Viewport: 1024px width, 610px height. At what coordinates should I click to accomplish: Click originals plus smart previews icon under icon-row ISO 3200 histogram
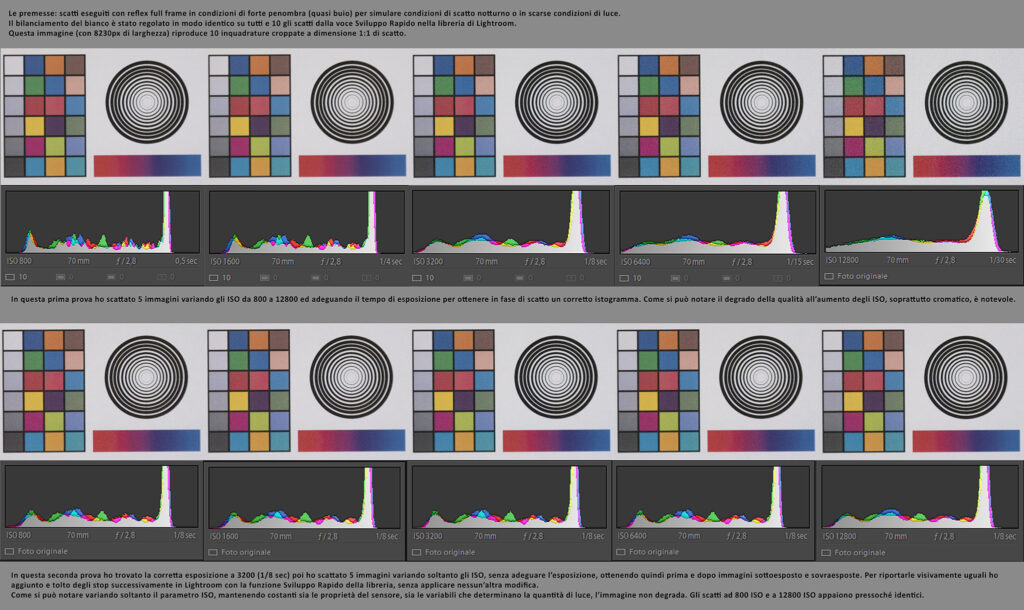point(468,278)
